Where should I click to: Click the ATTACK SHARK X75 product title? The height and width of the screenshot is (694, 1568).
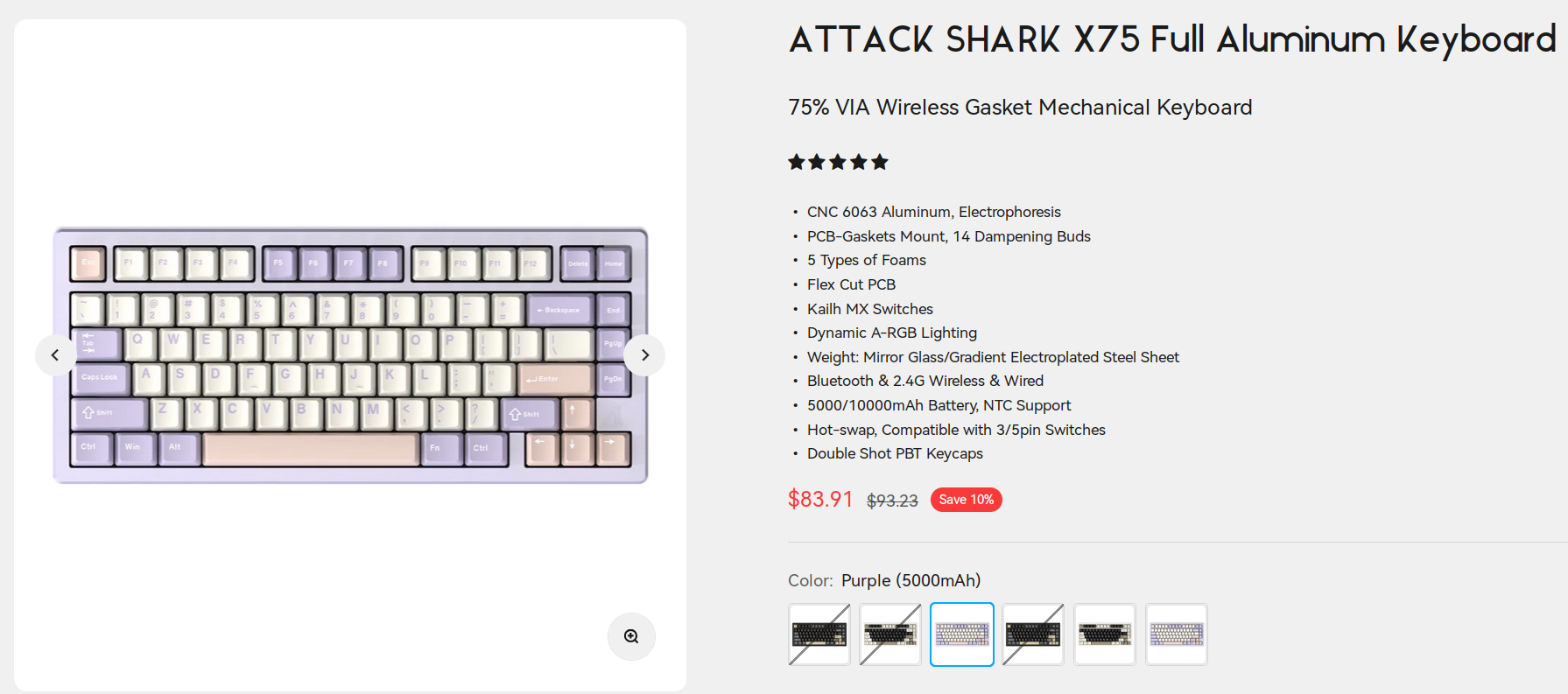point(1172,40)
